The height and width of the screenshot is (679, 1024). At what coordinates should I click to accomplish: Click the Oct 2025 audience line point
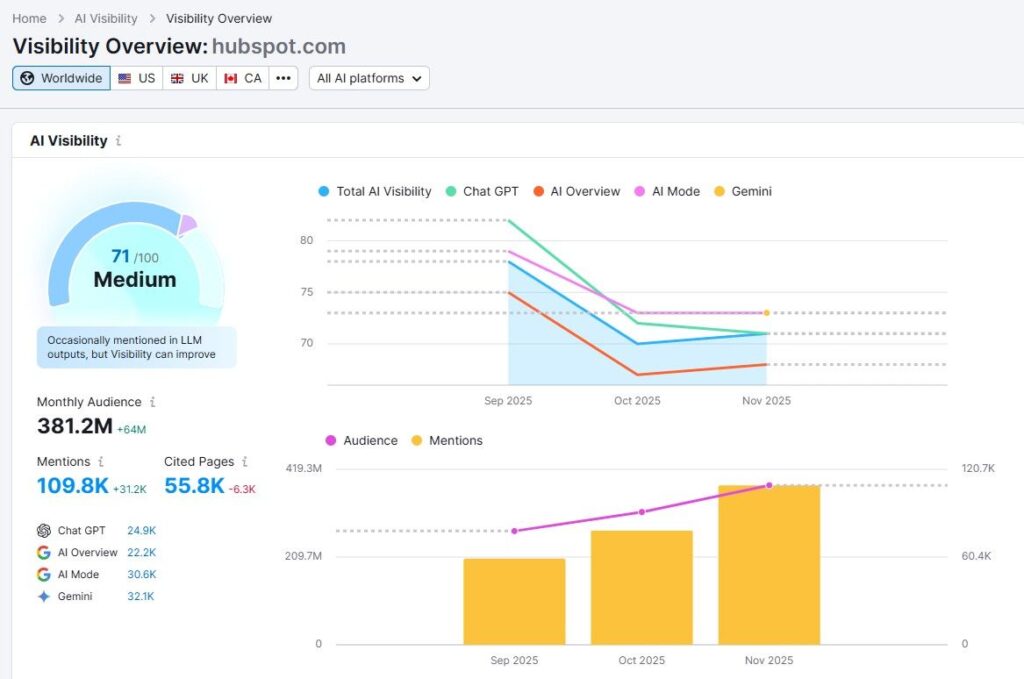click(x=642, y=512)
